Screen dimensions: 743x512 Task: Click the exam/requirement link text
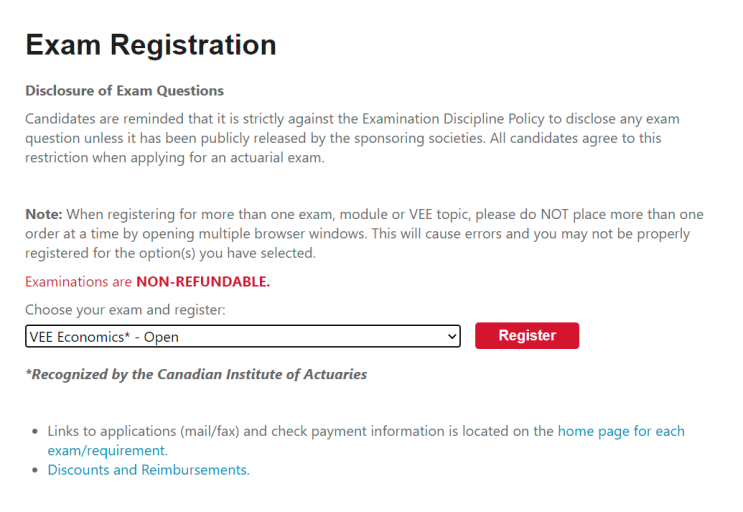coord(106,450)
